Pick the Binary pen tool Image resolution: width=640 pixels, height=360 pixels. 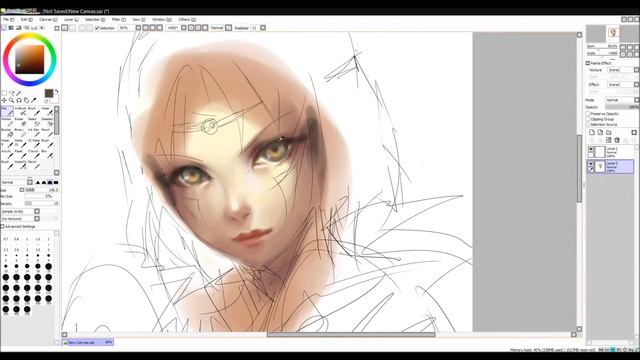click(20, 133)
